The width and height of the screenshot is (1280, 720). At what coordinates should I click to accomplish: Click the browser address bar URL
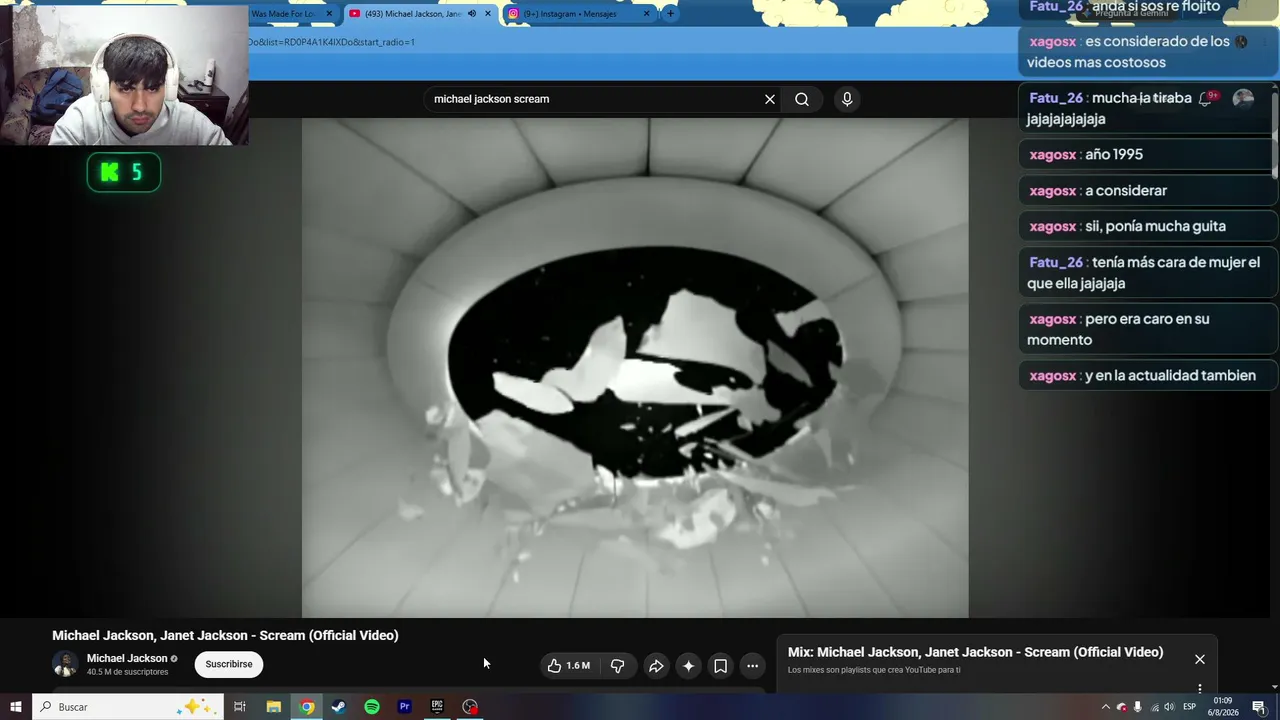[x=331, y=42]
